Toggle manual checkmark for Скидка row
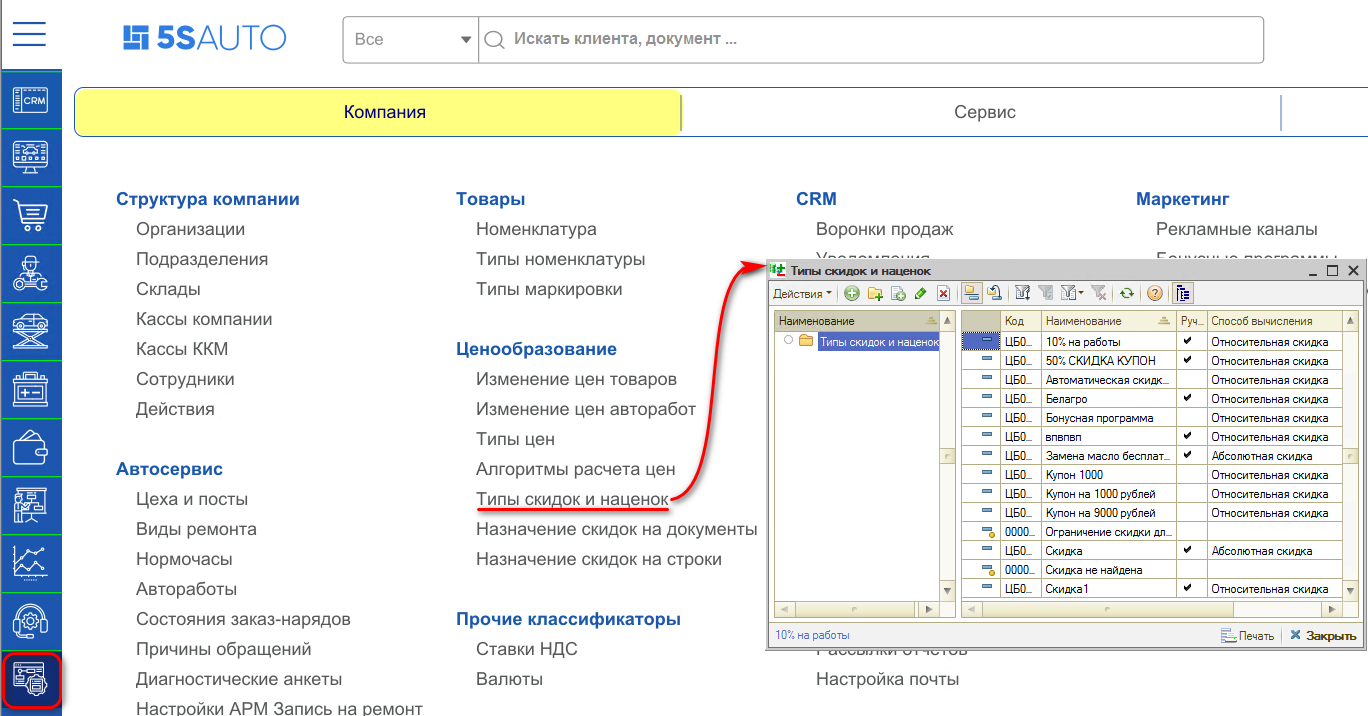The width and height of the screenshot is (1368, 716). point(1187,550)
